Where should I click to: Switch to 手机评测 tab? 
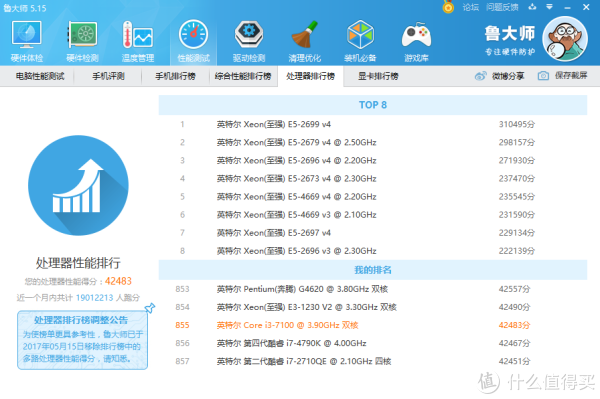(108, 76)
